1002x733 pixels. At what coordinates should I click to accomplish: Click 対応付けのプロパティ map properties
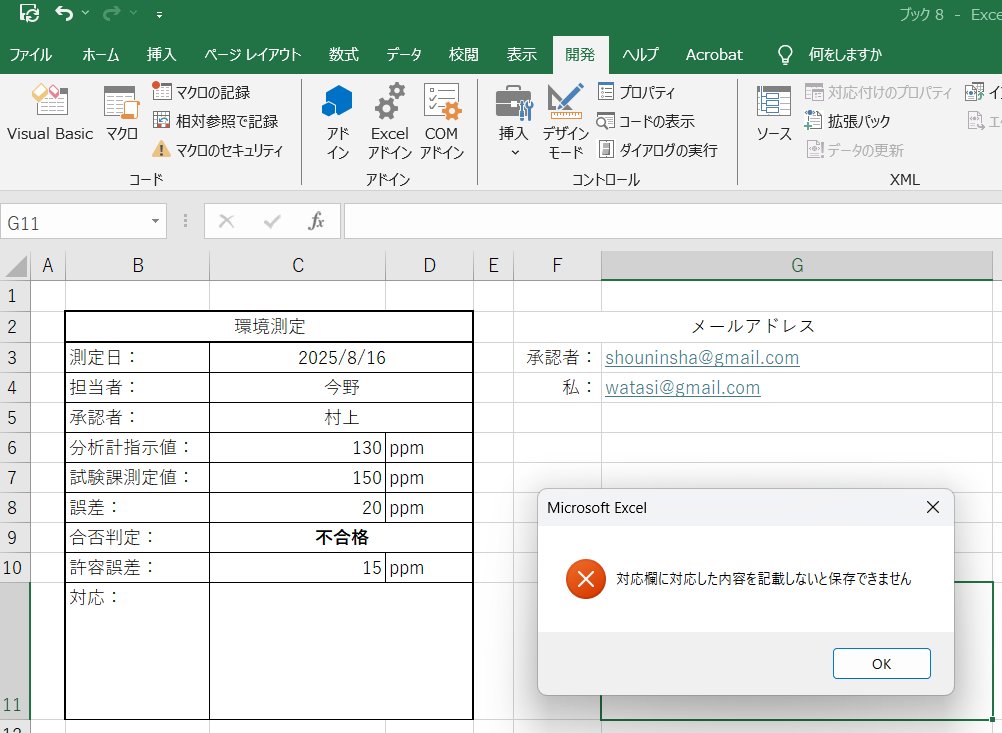point(878,92)
